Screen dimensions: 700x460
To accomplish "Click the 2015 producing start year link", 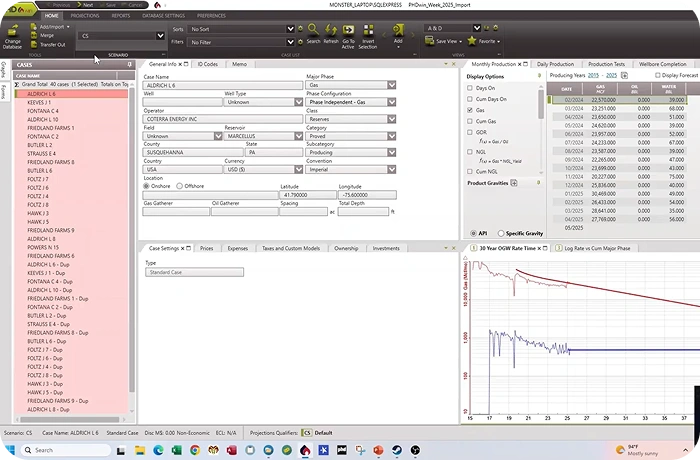I will [593, 75].
